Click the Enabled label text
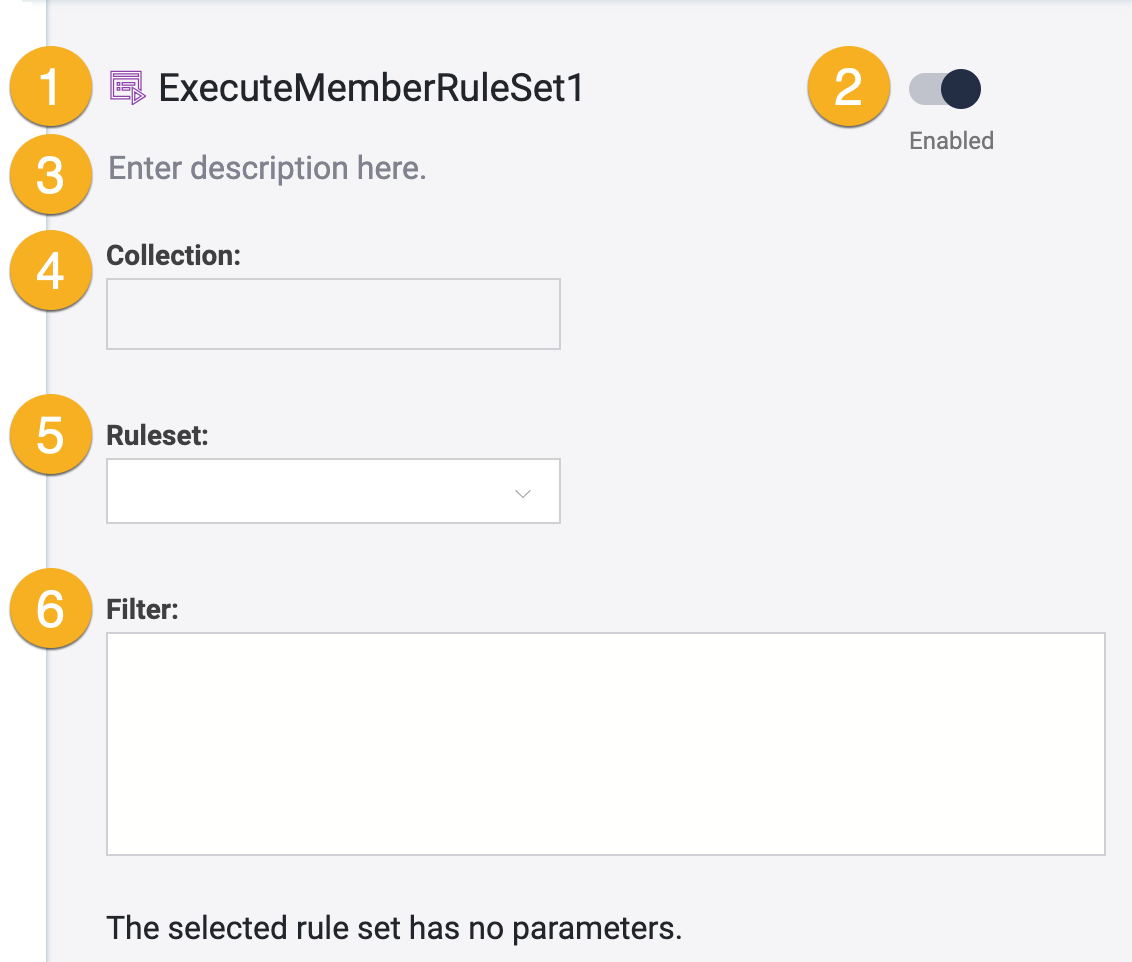This screenshot has height=962, width=1132. 951,141
